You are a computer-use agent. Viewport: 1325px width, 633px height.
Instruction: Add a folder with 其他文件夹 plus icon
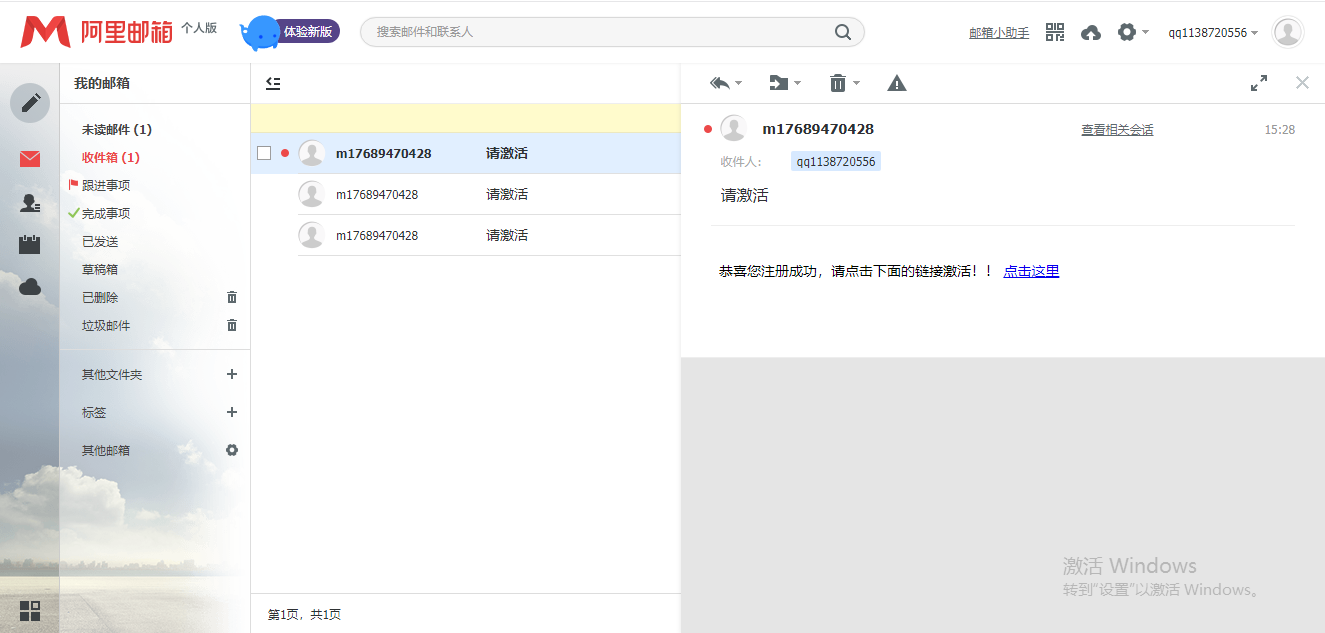(x=232, y=374)
